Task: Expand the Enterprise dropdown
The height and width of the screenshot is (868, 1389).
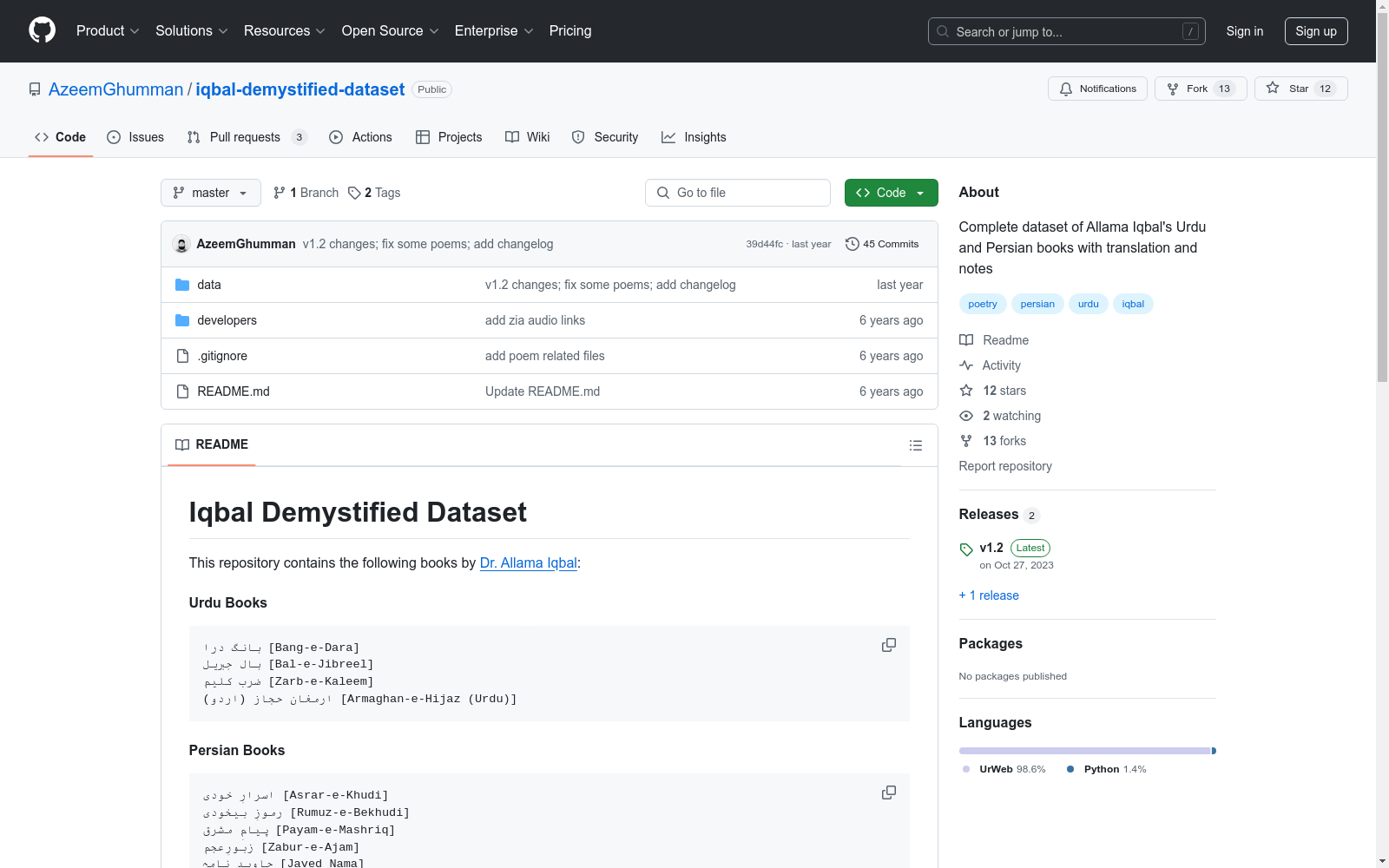Action: pos(494,30)
